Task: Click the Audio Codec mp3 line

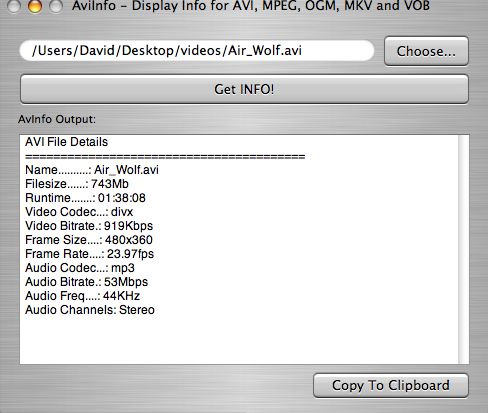Action: pos(80,268)
